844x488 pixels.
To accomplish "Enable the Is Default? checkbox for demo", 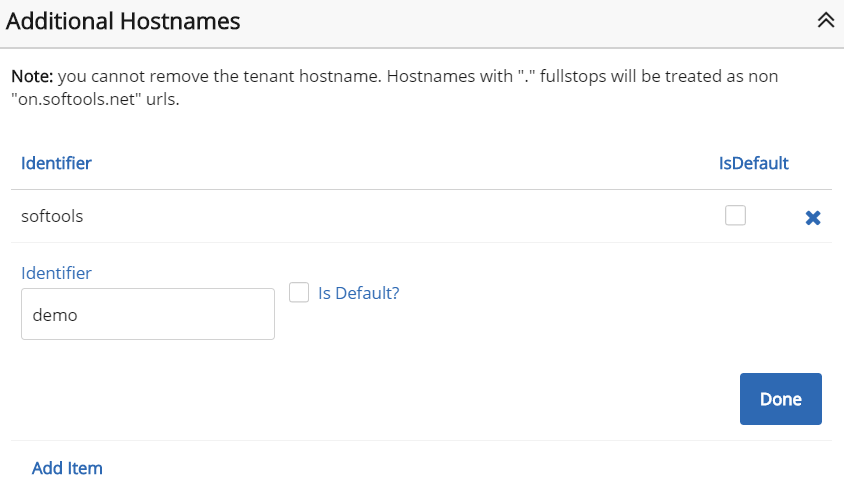I will 299,293.
